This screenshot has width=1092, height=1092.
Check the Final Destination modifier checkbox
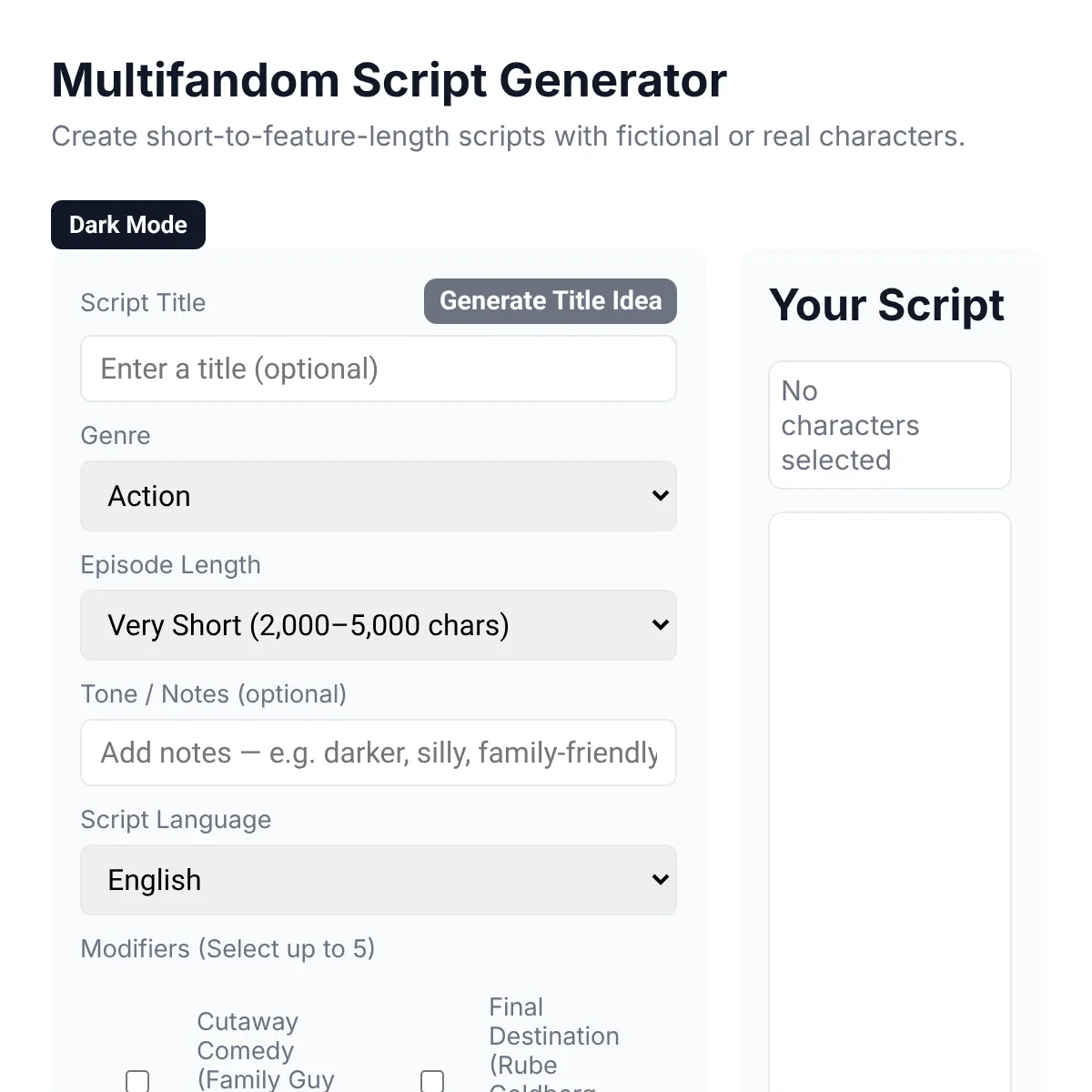[x=432, y=1080]
